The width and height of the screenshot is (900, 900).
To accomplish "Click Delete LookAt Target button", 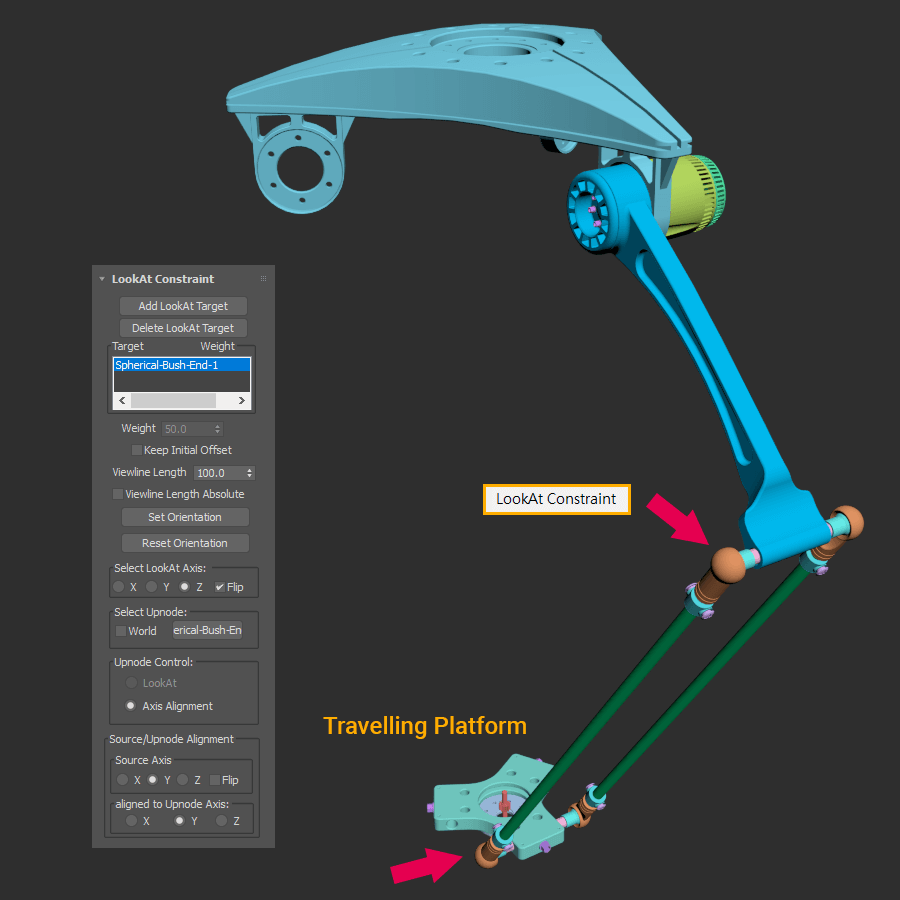I will 183,328.
